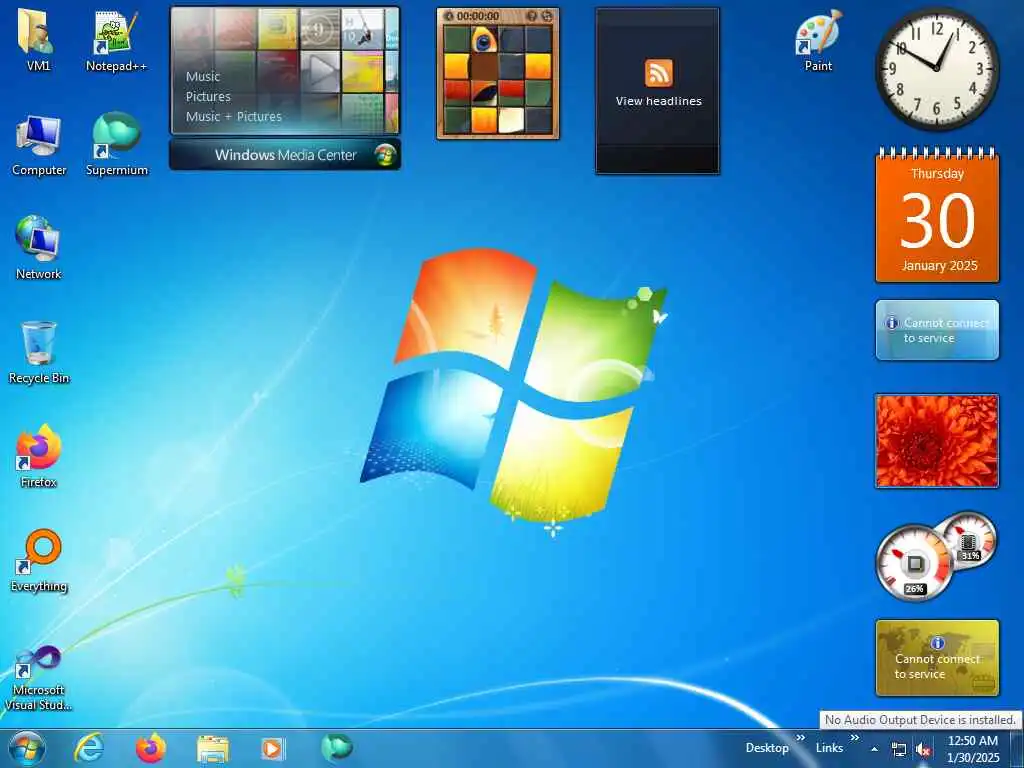Select the Network desktop icon
1024x768 pixels.
click(x=38, y=248)
